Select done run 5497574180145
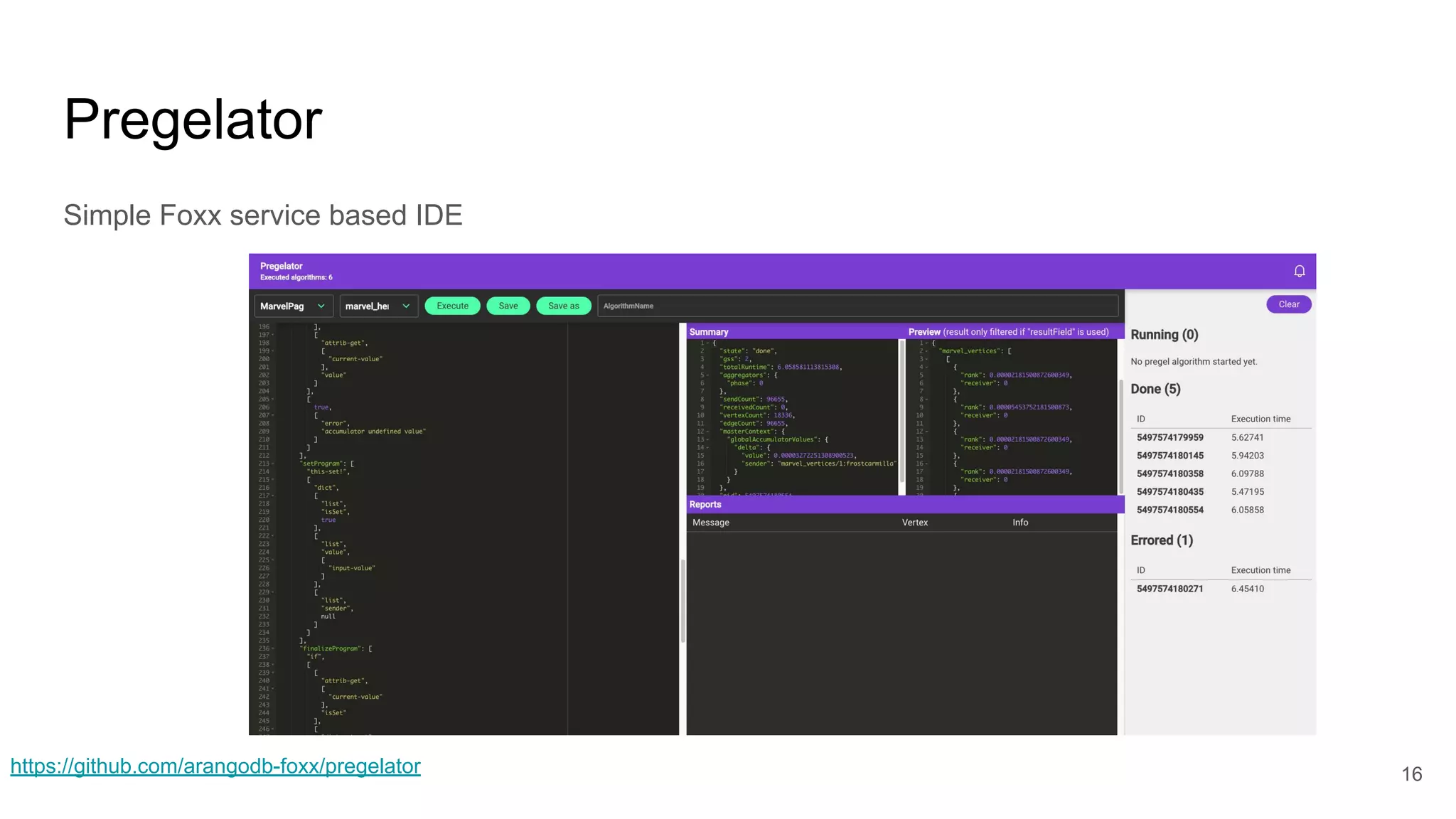The image size is (1456, 819). click(x=1169, y=456)
